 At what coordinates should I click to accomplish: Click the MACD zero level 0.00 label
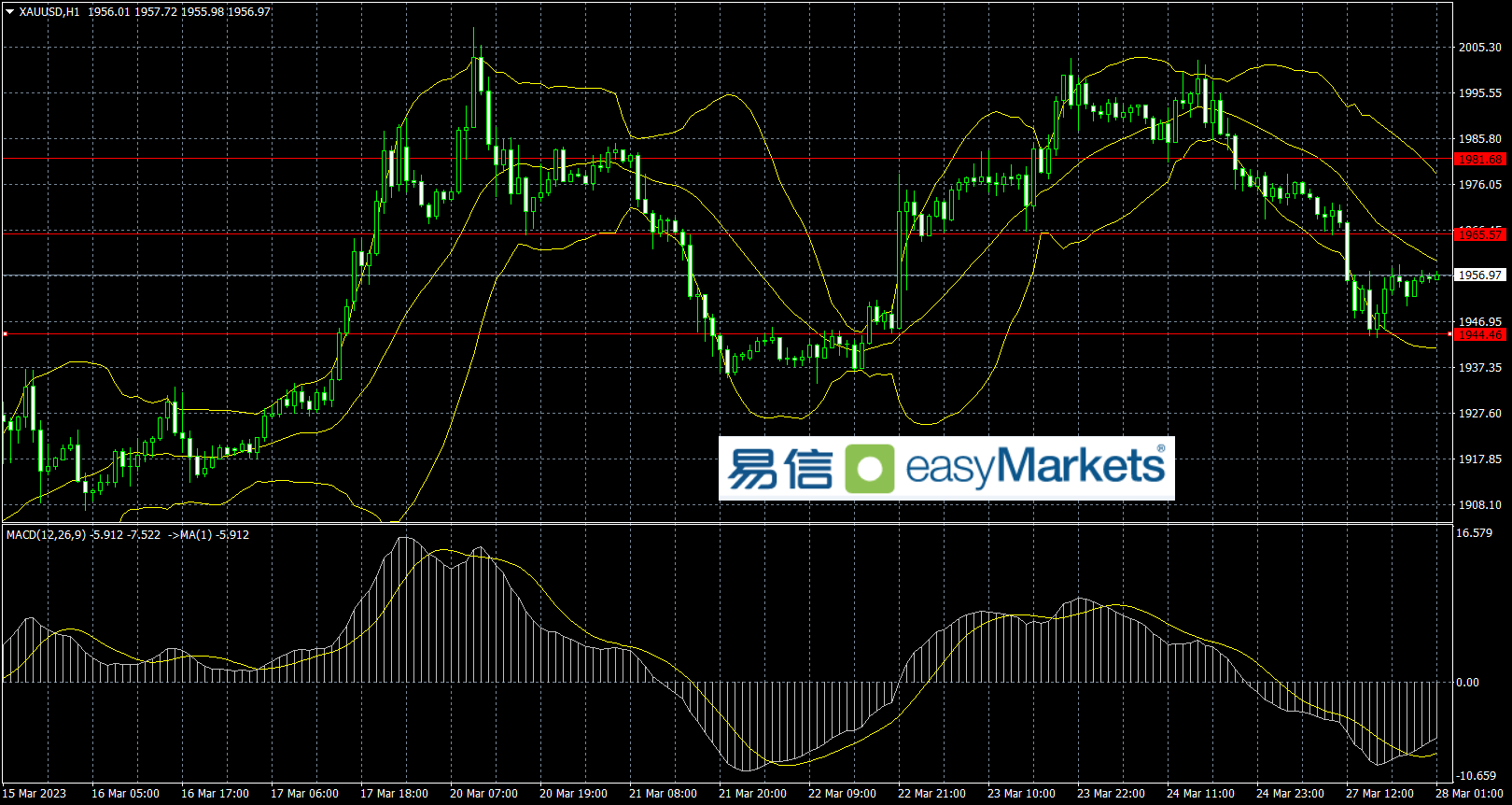pos(1468,683)
